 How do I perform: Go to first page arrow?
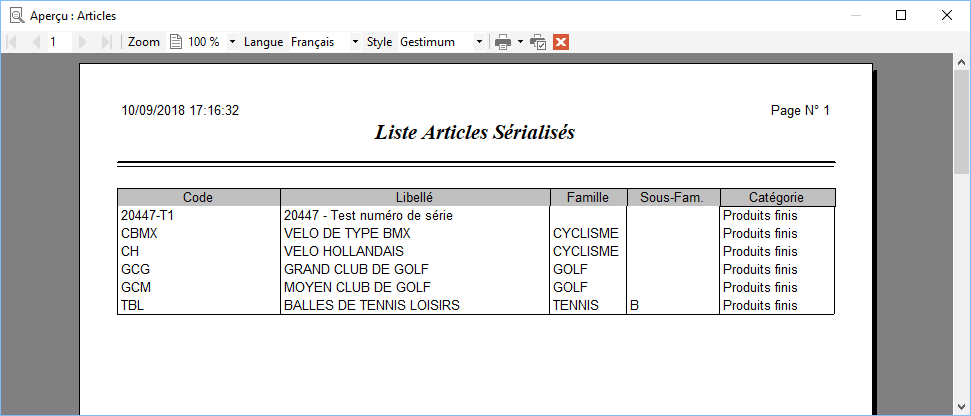click(11, 42)
